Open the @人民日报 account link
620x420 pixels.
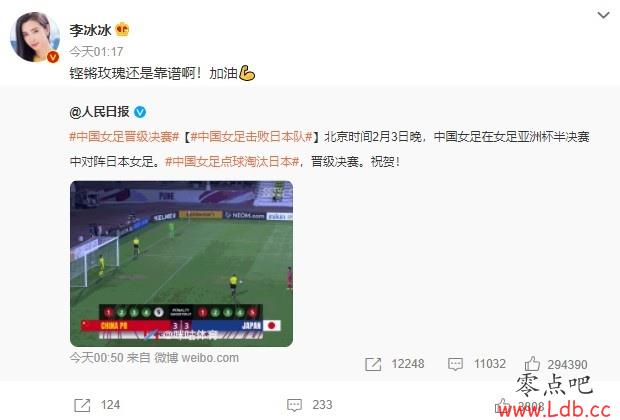(x=100, y=112)
